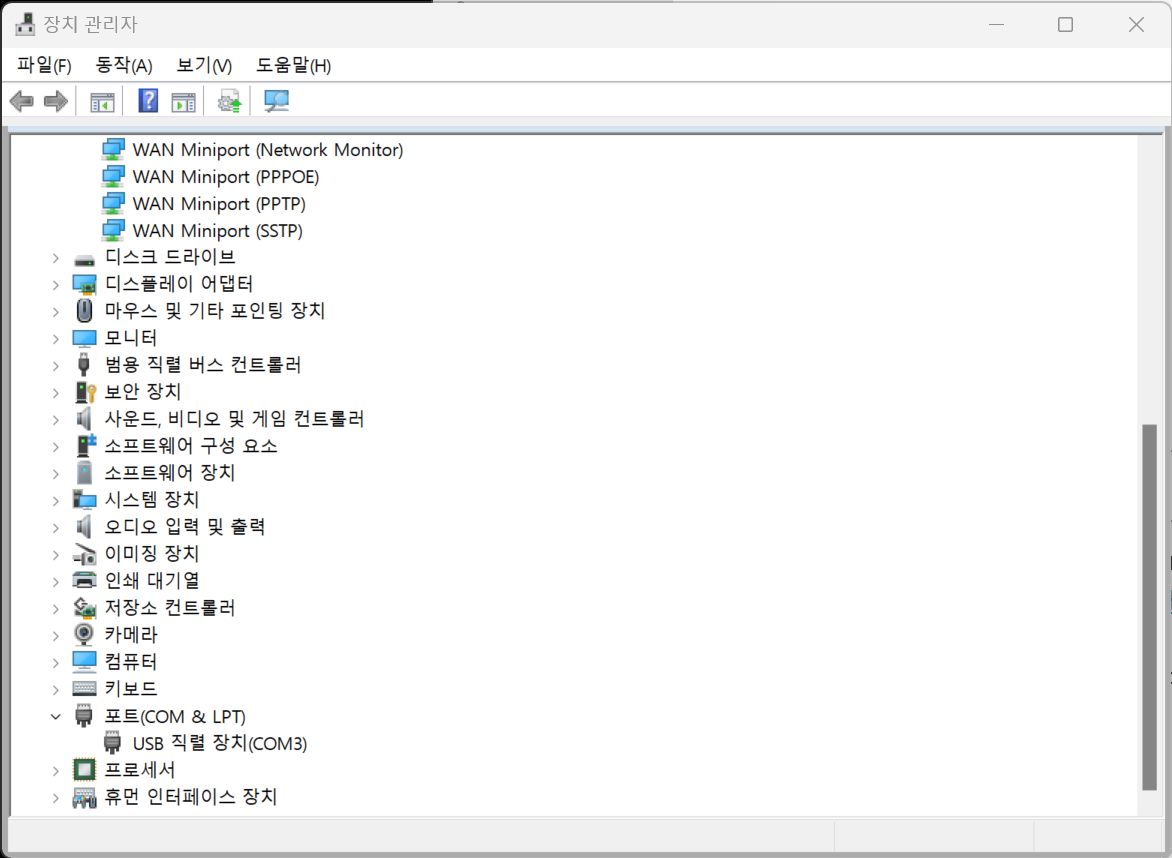Click the Back arrow toolbar icon
Image resolution: width=1172 pixels, height=858 pixels.
pyautogui.click(x=22, y=101)
